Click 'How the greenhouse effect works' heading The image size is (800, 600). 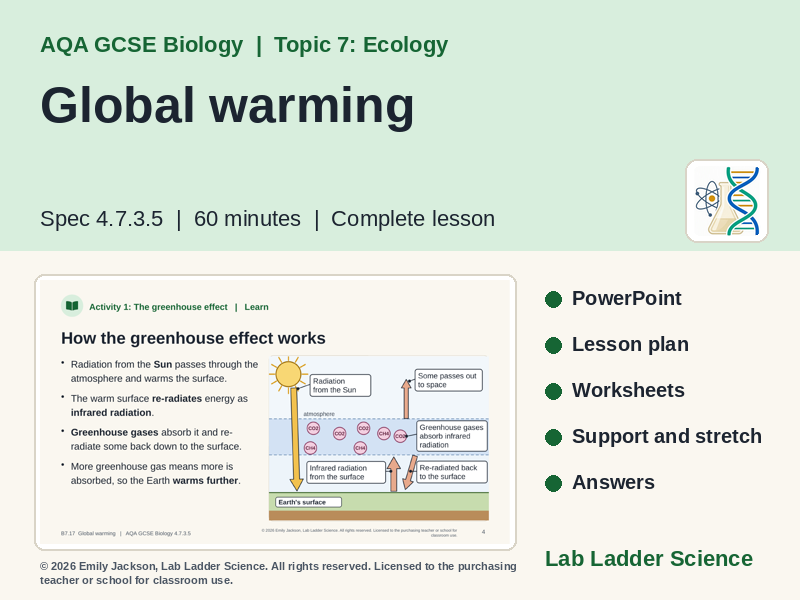(193, 338)
